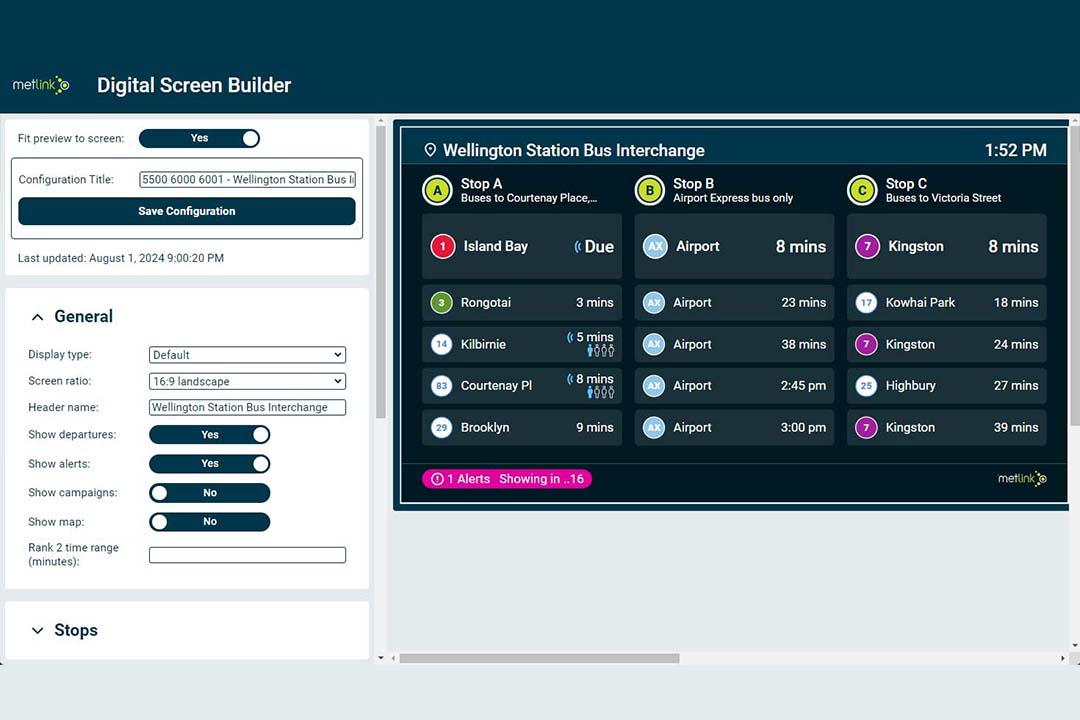Click the 1:52 PM clock text

click(x=1015, y=150)
